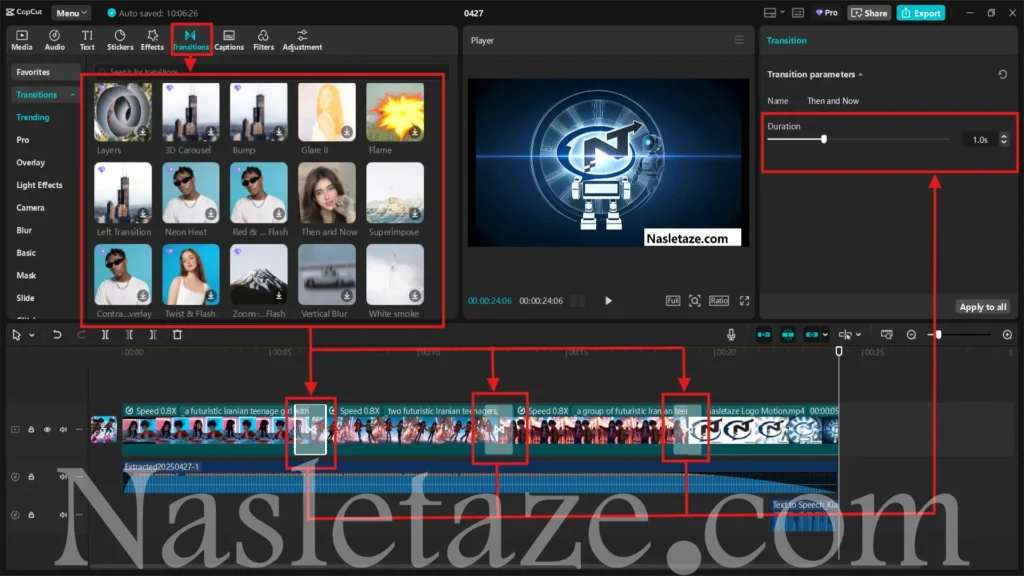Select the Light Effects transitions category
This screenshot has height=576, width=1024.
pos(39,185)
